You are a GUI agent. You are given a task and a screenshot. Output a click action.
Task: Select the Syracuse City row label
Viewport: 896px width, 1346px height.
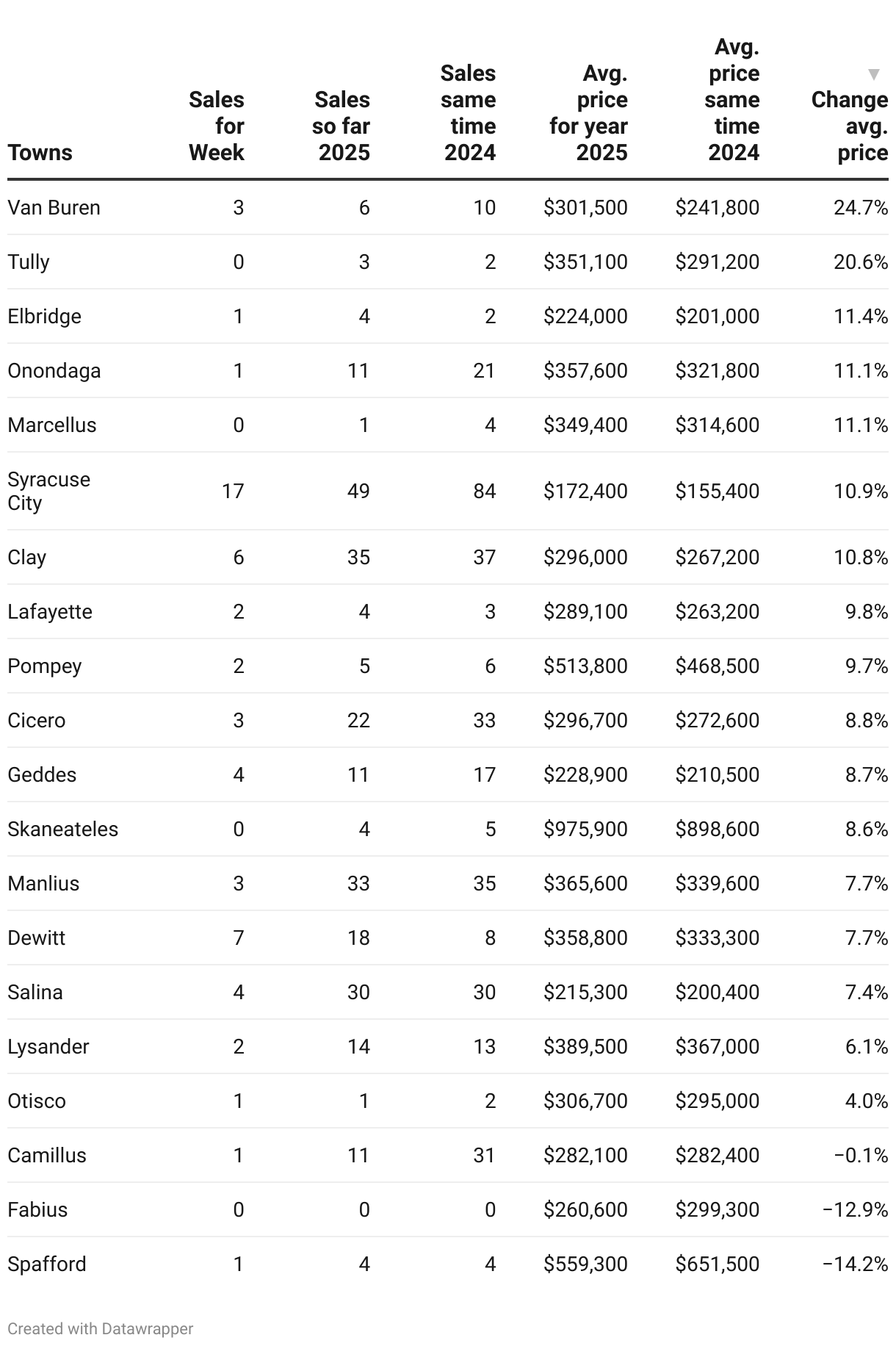tap(49, 491)
